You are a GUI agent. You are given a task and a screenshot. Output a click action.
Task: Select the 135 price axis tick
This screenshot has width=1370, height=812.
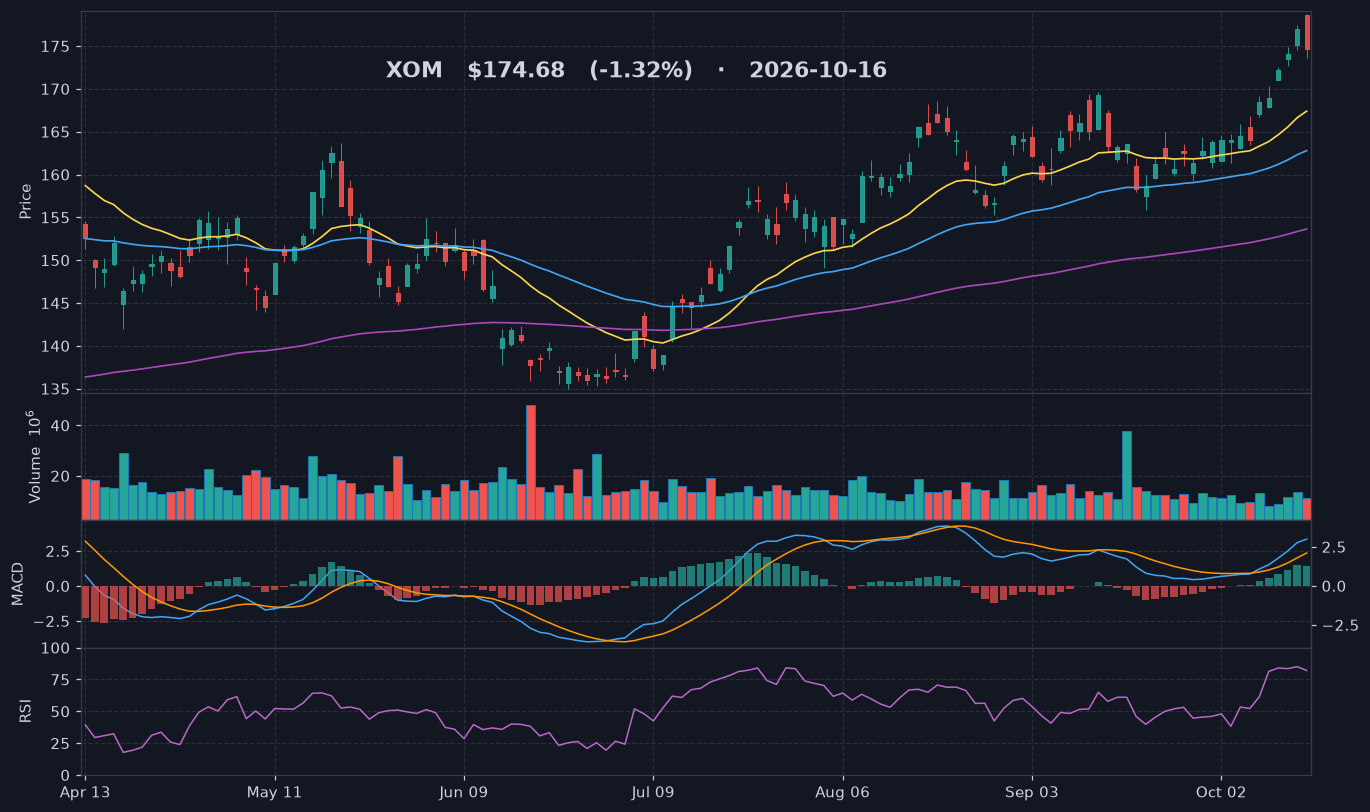[x=55, y=390]
